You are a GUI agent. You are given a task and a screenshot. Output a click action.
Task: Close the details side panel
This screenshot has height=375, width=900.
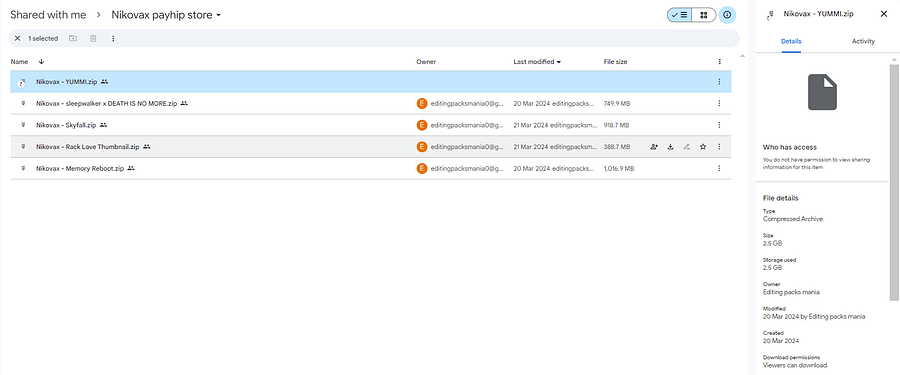click(883, 14)
